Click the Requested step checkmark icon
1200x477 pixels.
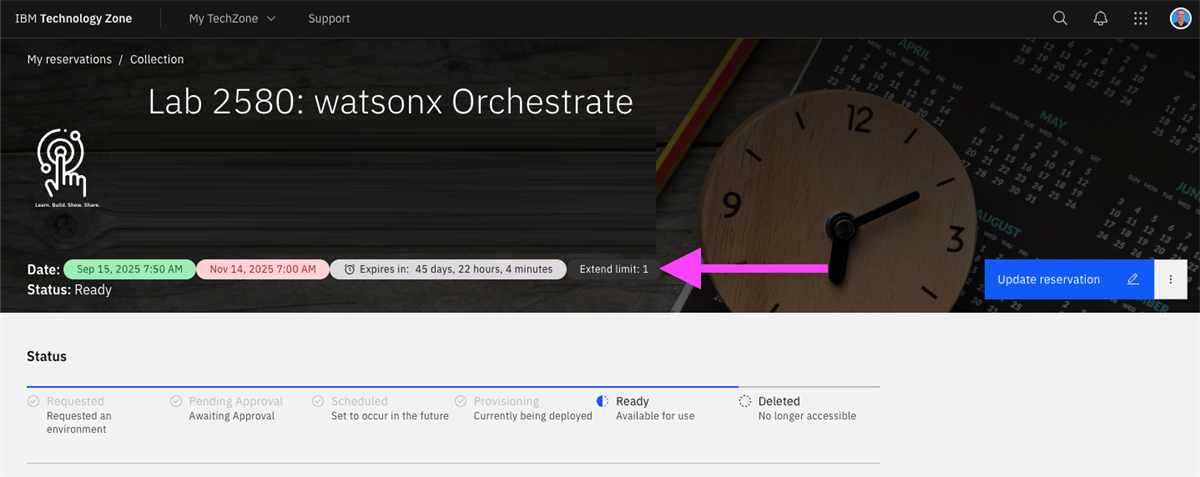33,401
